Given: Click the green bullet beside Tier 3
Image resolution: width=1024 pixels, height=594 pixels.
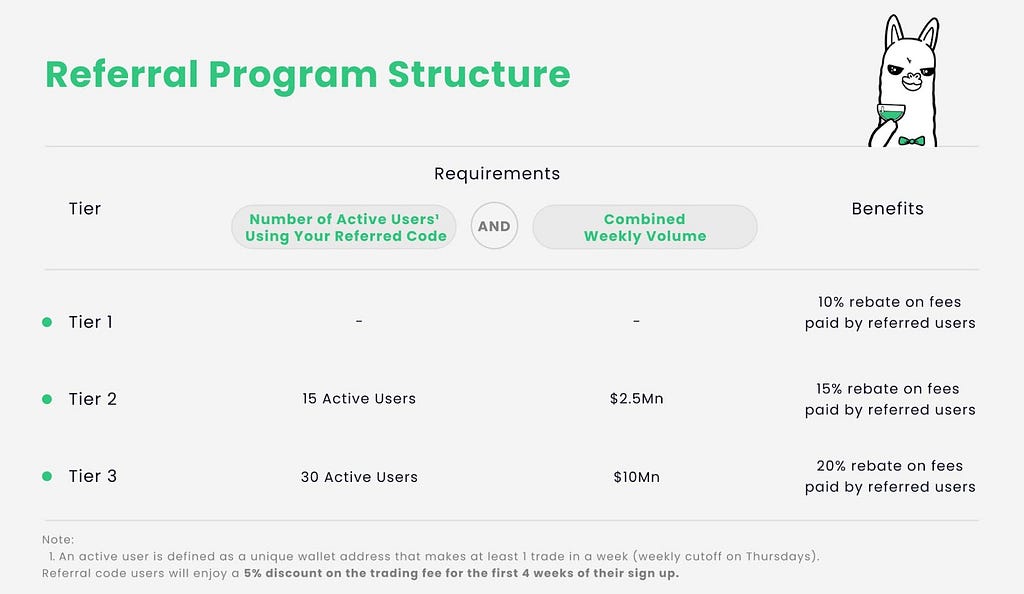Looking at the screenshot, I should 47,476.
